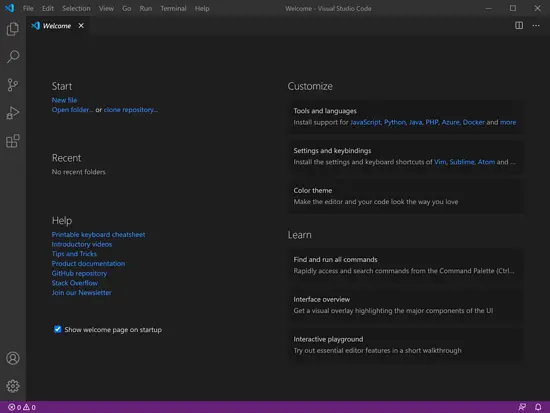
Task: Open Stack Overflow link
Action: coord(75,283)
